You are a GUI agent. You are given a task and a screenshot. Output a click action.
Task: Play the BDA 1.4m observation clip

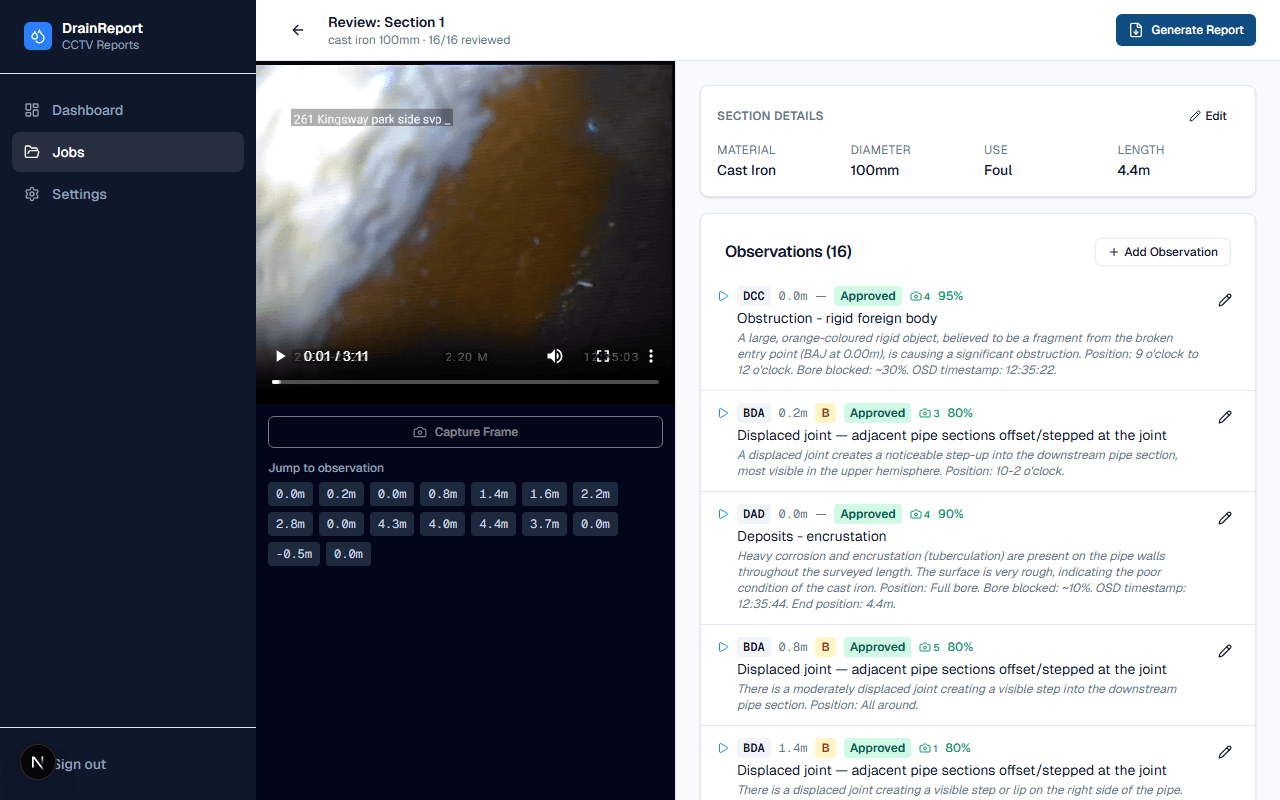pyautogui.click(x=723, y=748)
